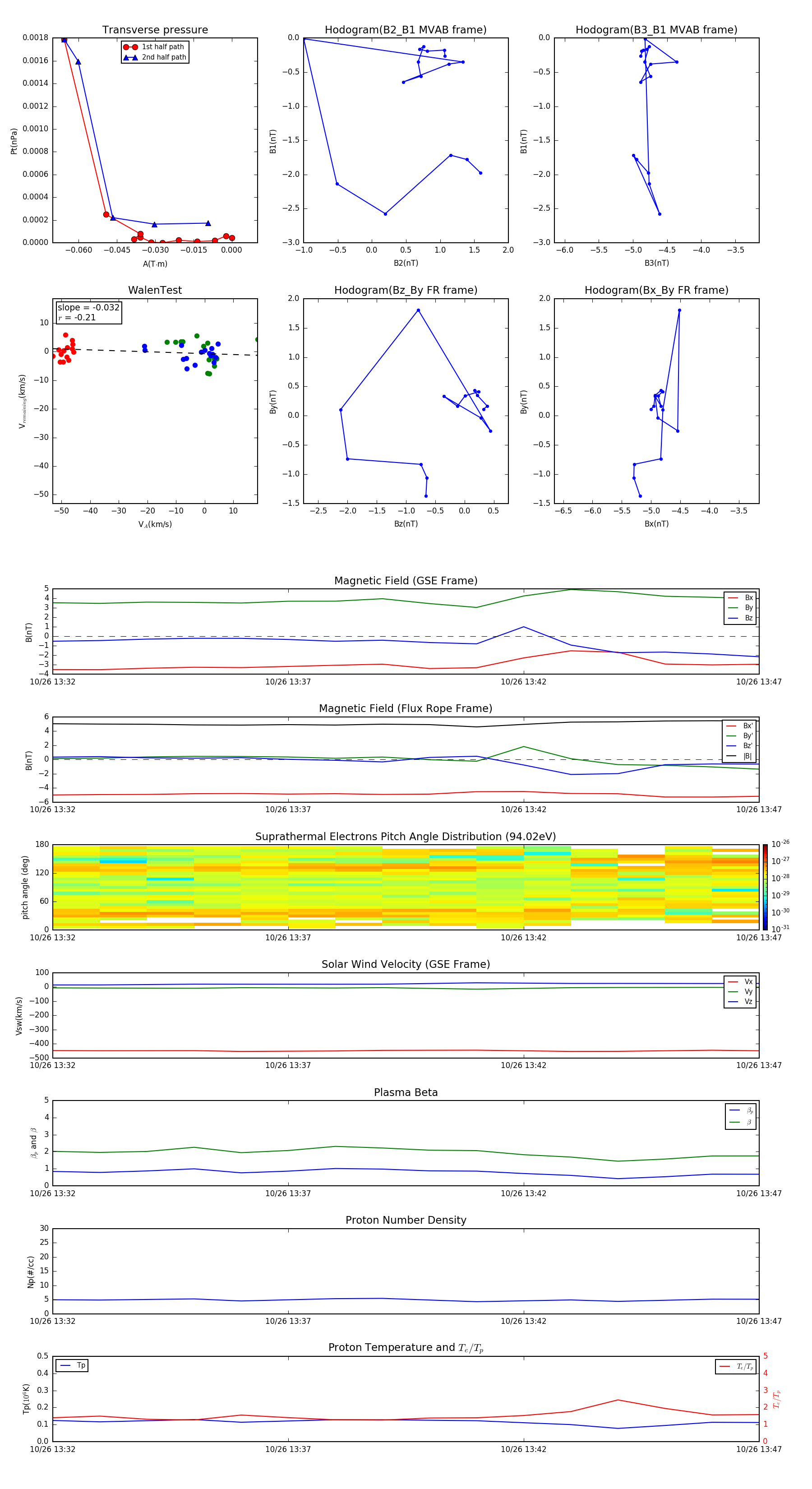Click 'Magnetic Field (Flux Rope Frame)' title
812x1489 pixels.
tap(406, 709)
